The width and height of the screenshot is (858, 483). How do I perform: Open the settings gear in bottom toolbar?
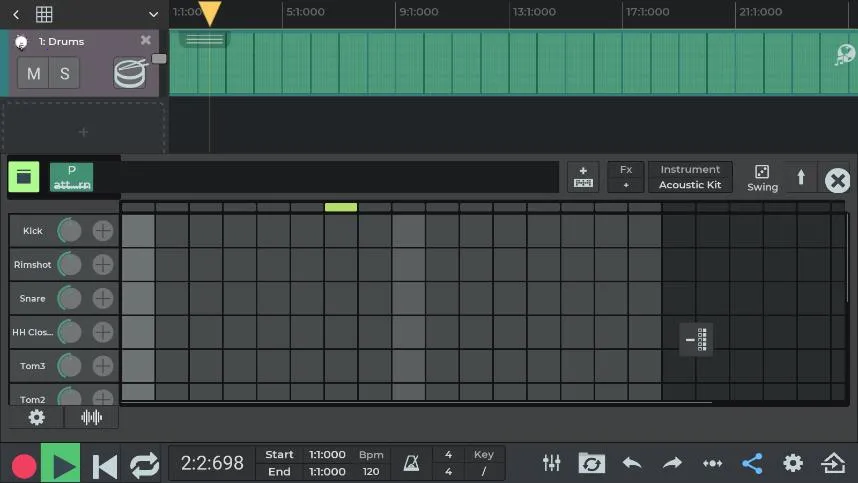[793, 463]
